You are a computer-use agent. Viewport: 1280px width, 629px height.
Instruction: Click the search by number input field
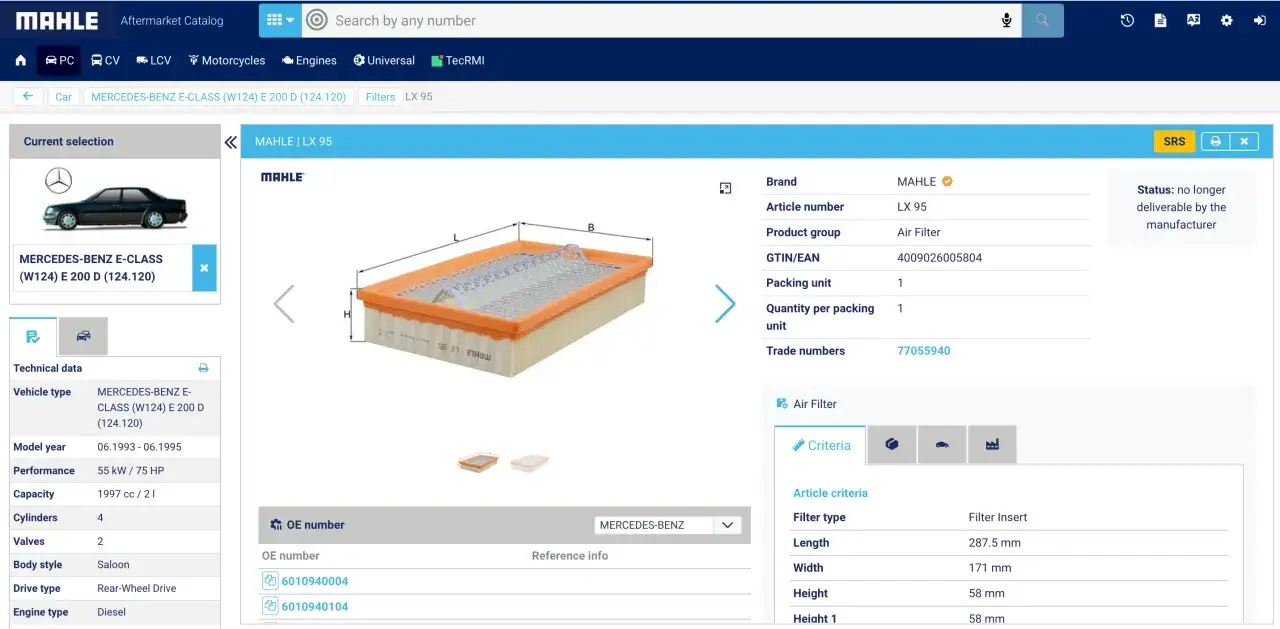tap(660, 20)
